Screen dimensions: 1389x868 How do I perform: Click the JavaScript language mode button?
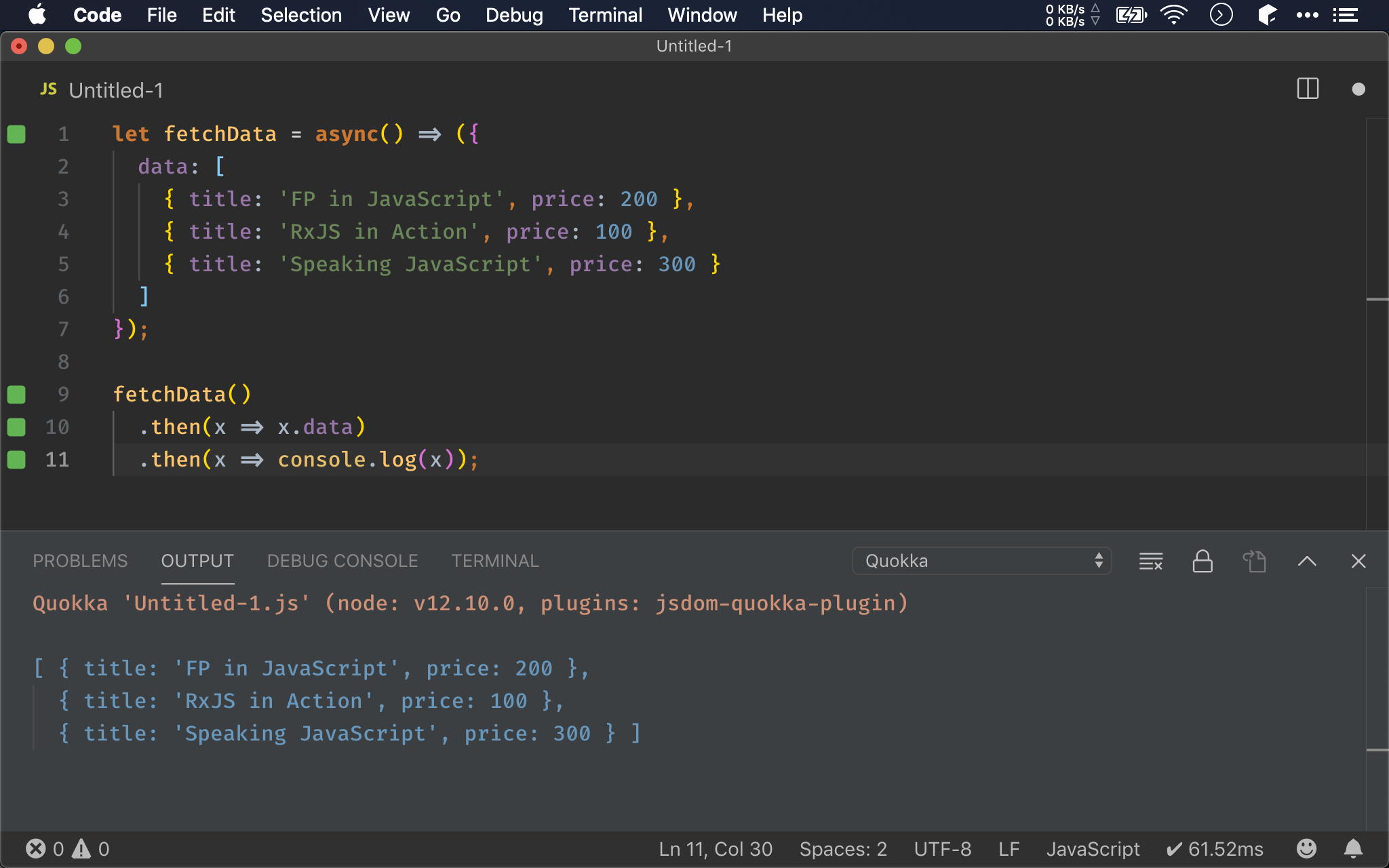[1093, 849]
